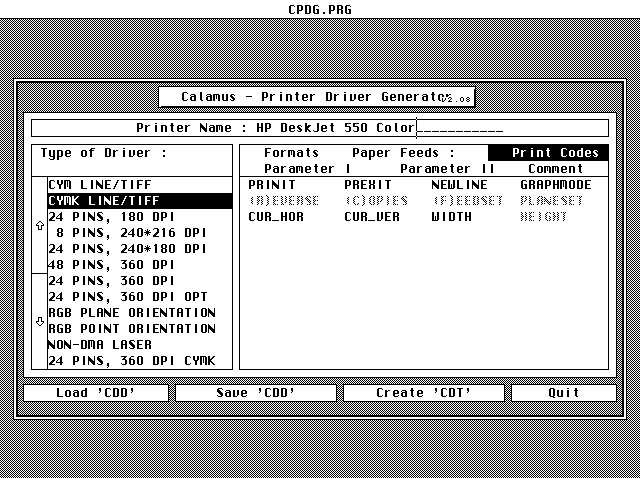640x478 pixels.
Task: Choose RGB POINT ORIENTATION driver
Action: point(140,329)
